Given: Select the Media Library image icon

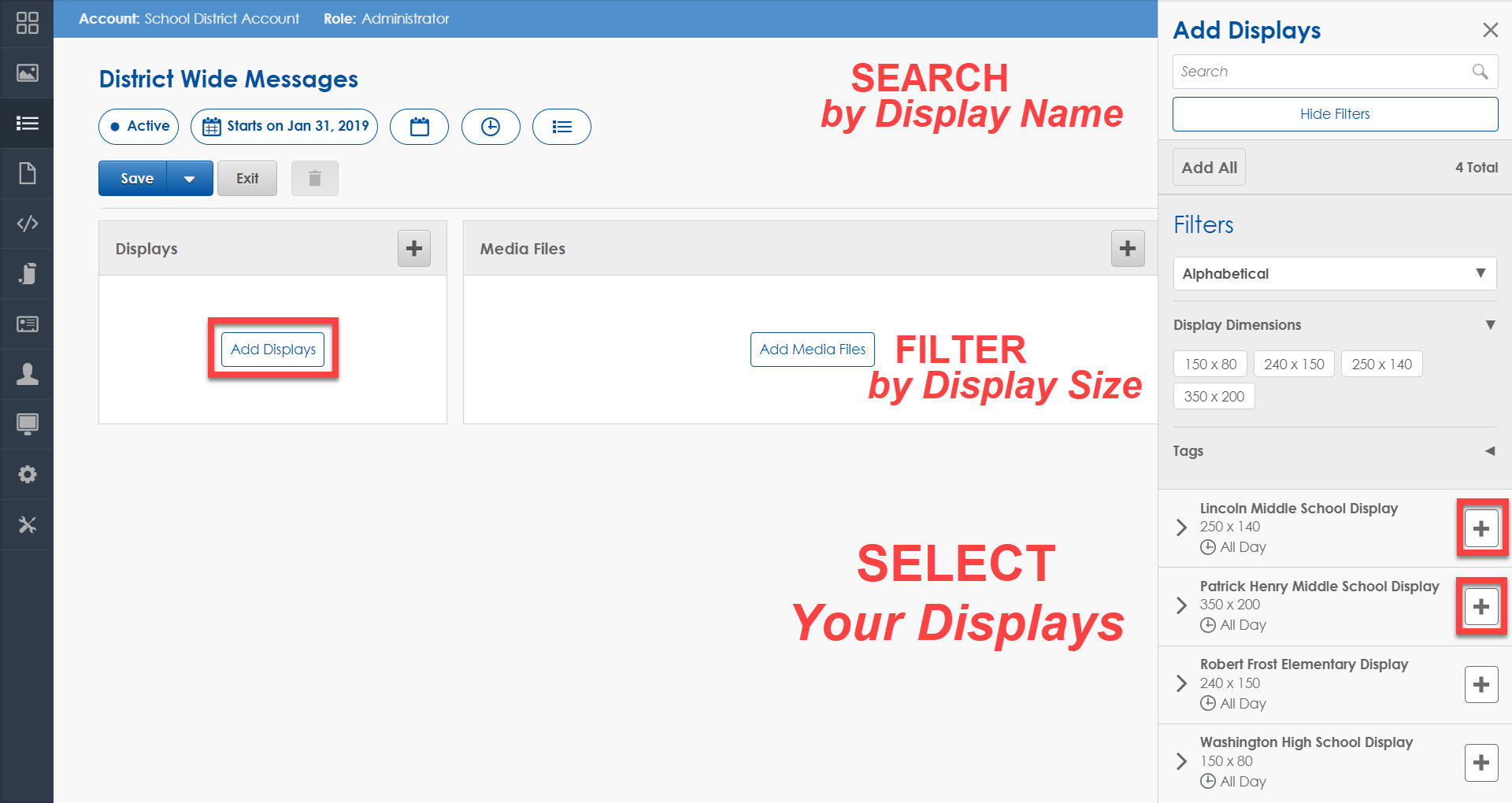Looking at the screenshot, I should pyautogui.click(x=28, y=72).
